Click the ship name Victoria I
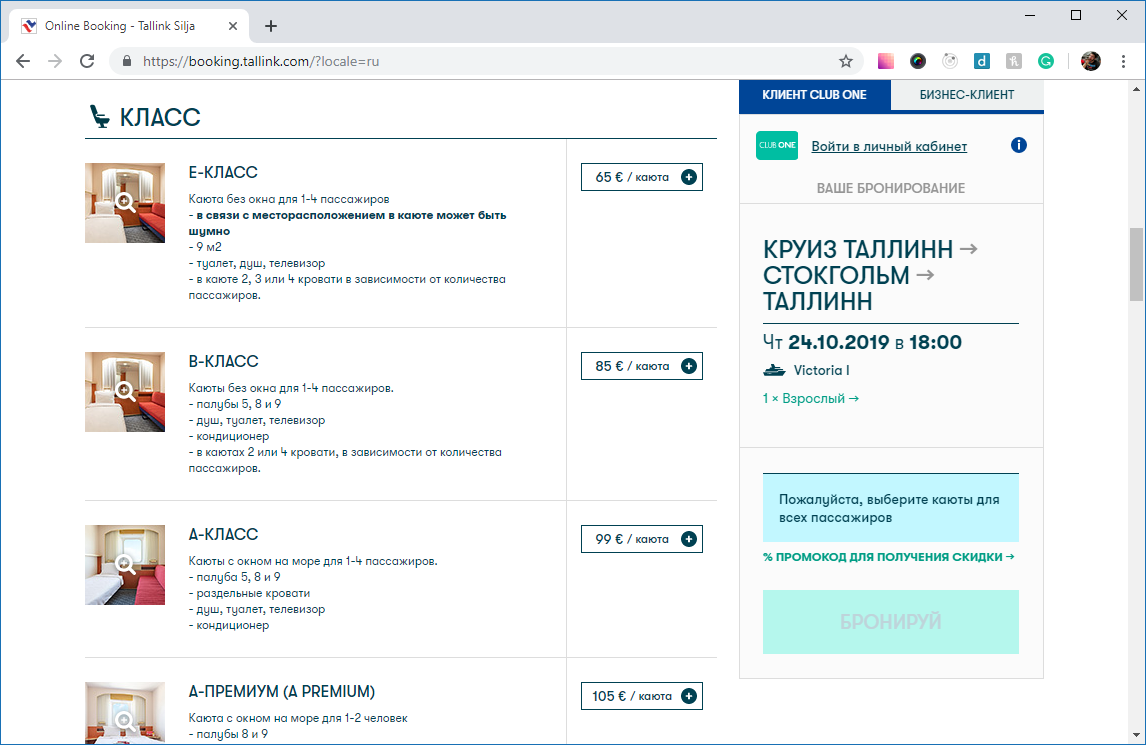The image size is (1146, 745). [x=821, y=371]
